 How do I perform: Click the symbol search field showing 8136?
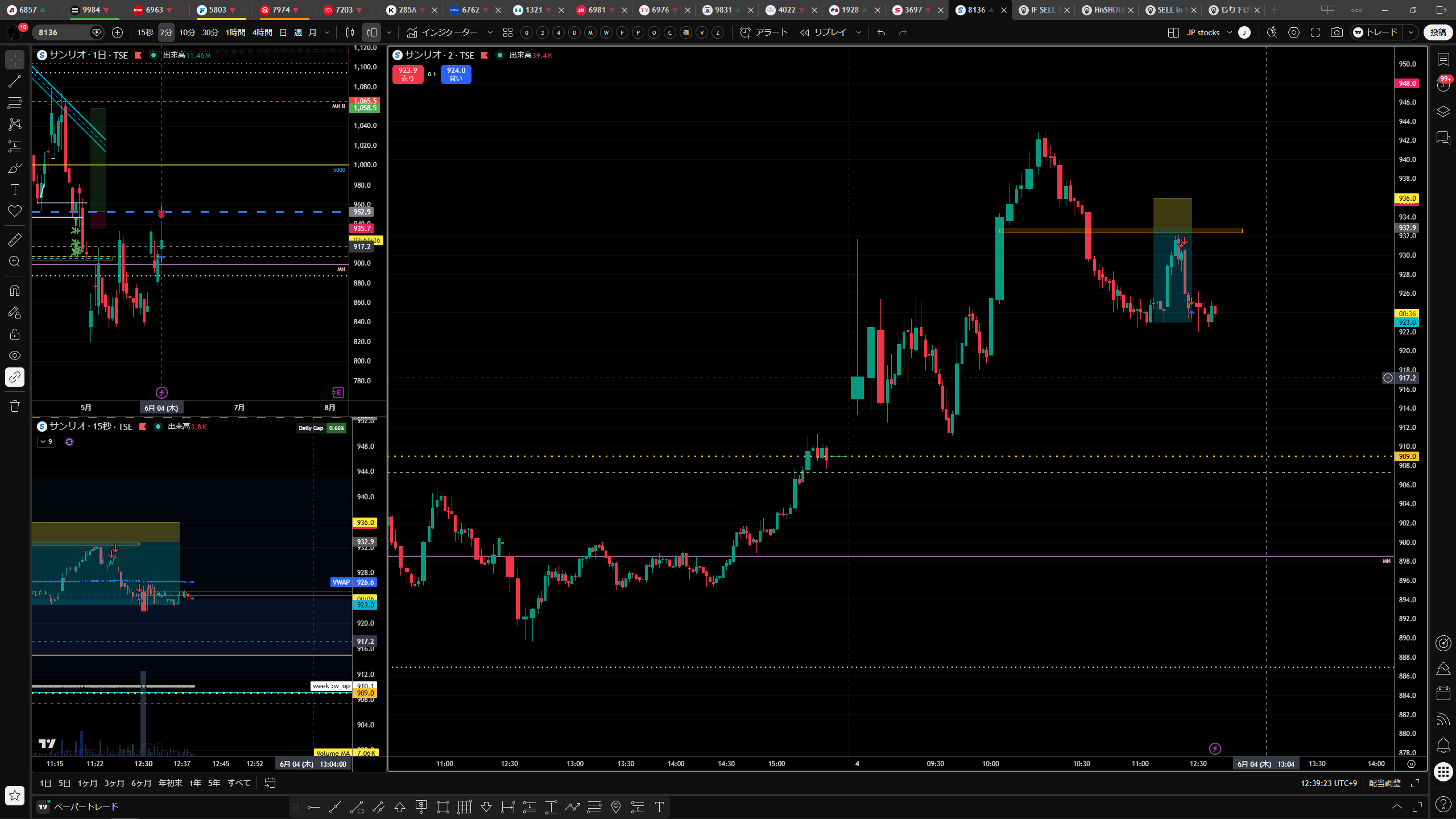point(63,32)
